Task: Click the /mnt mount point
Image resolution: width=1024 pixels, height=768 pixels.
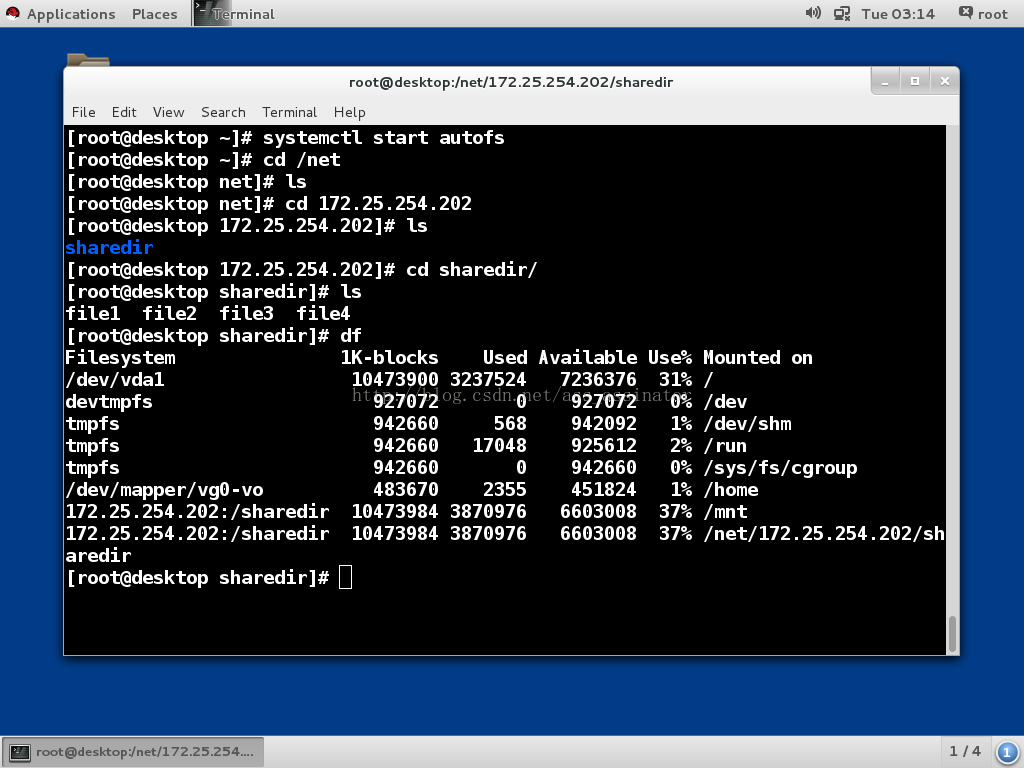Action: pos(725,512)
